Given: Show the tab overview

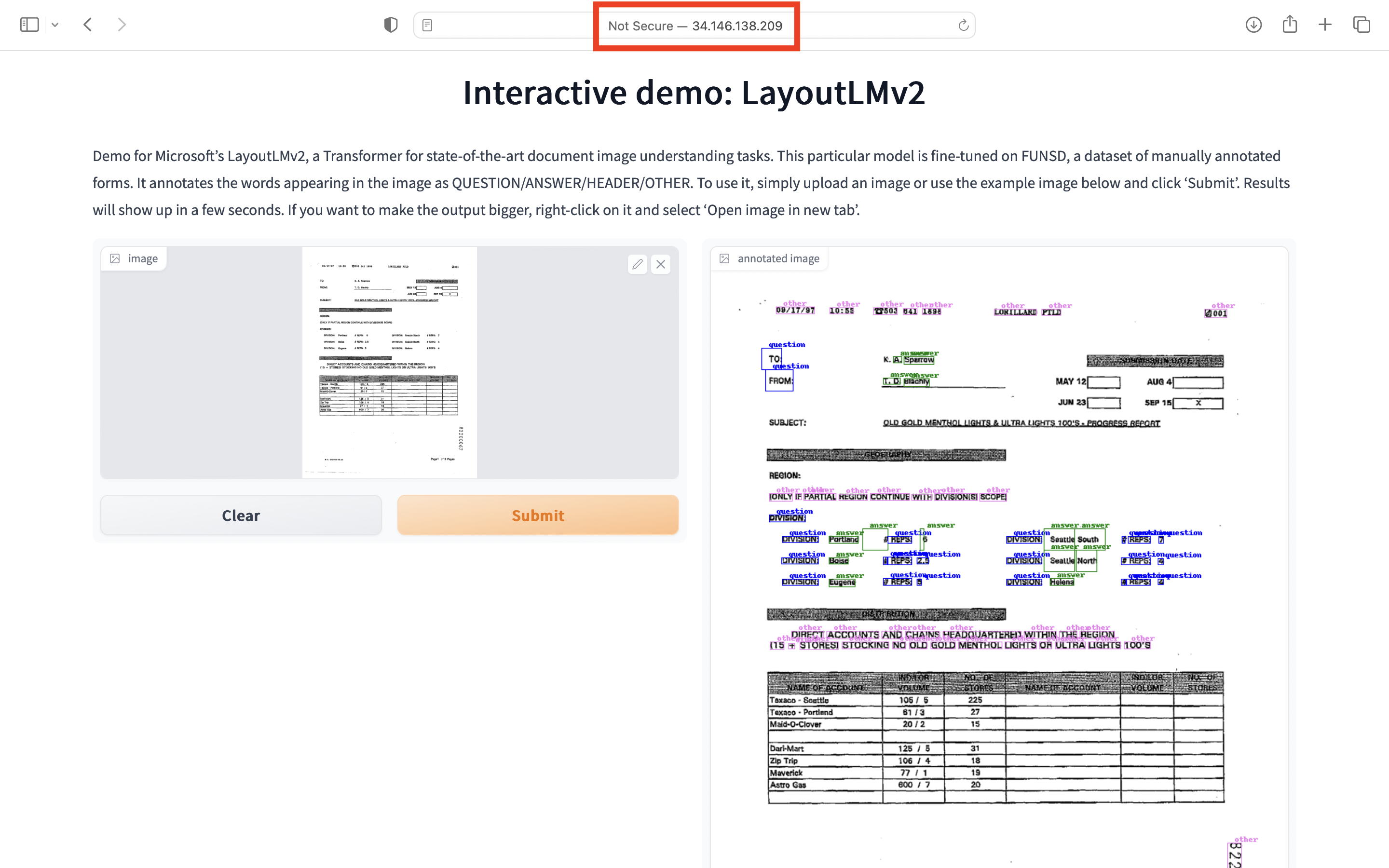Looking at the screenshot, I should click(x=1361, y=24).
